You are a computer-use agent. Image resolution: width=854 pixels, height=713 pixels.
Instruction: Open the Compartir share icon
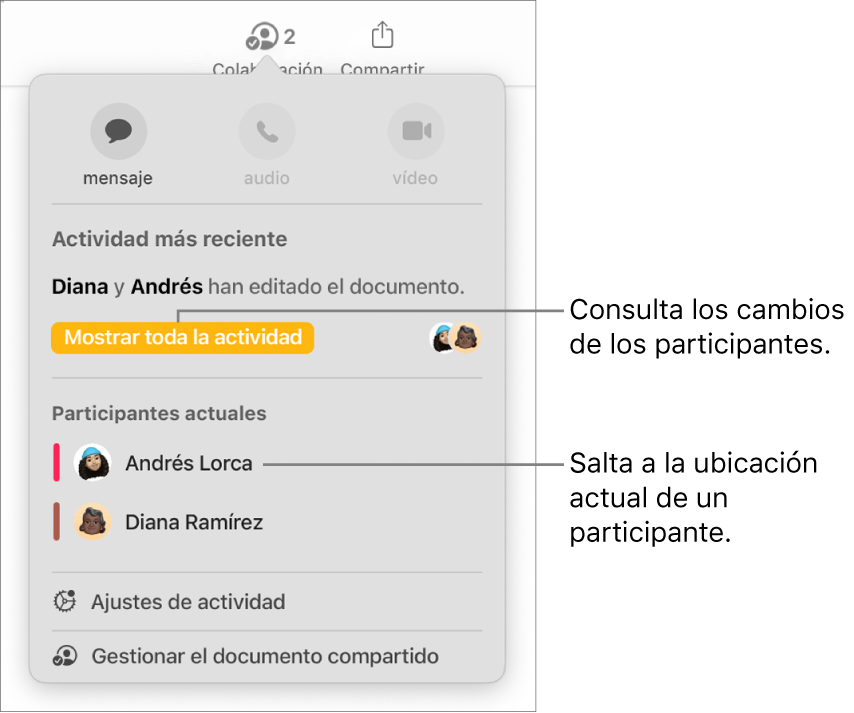point(382,35)
